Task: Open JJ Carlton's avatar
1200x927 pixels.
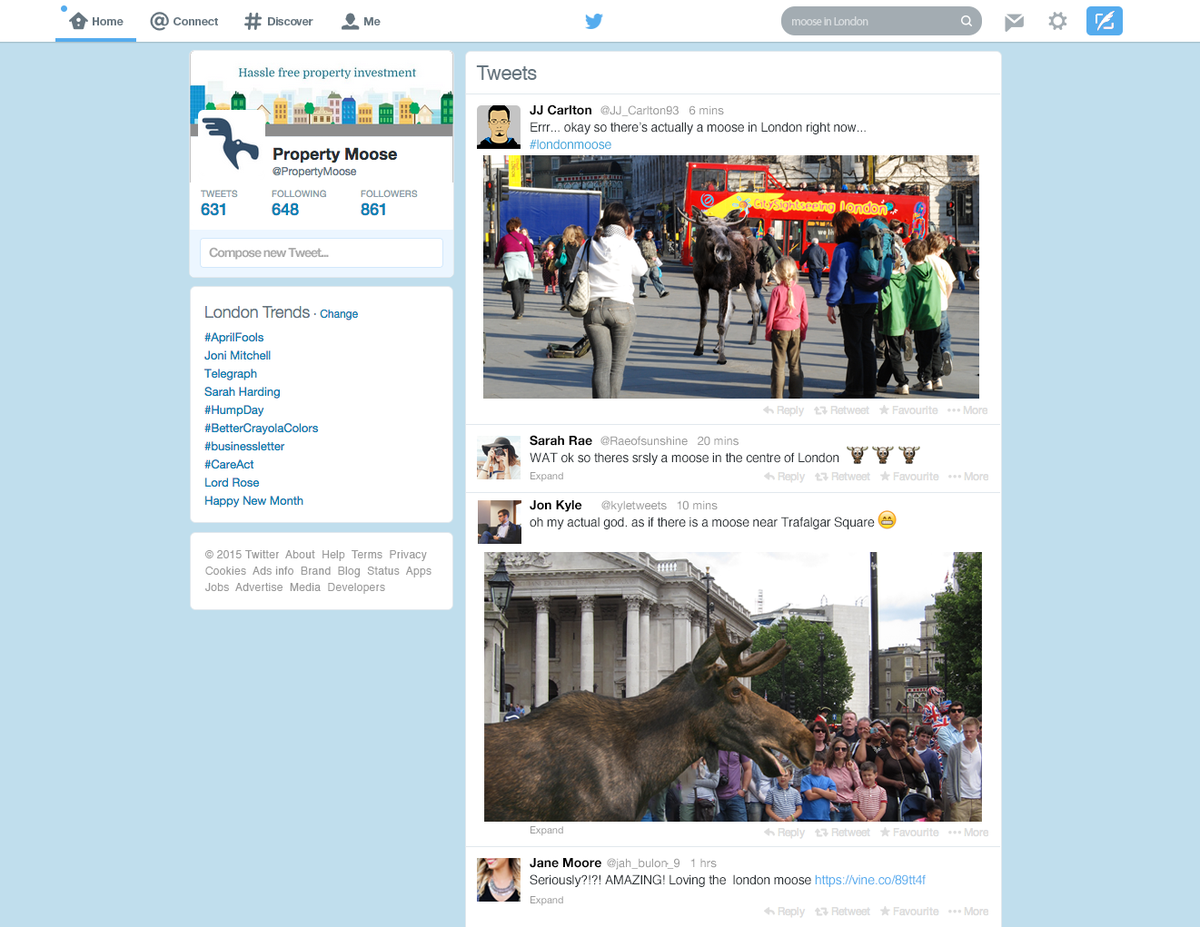Action: 498,126
